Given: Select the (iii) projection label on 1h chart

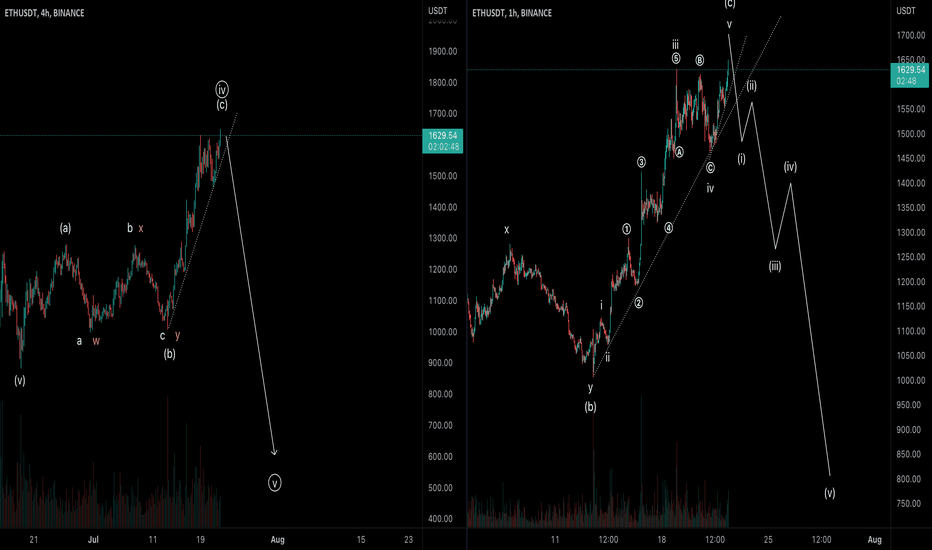Looking at the screenshot, I should click(x=774, y=266).
